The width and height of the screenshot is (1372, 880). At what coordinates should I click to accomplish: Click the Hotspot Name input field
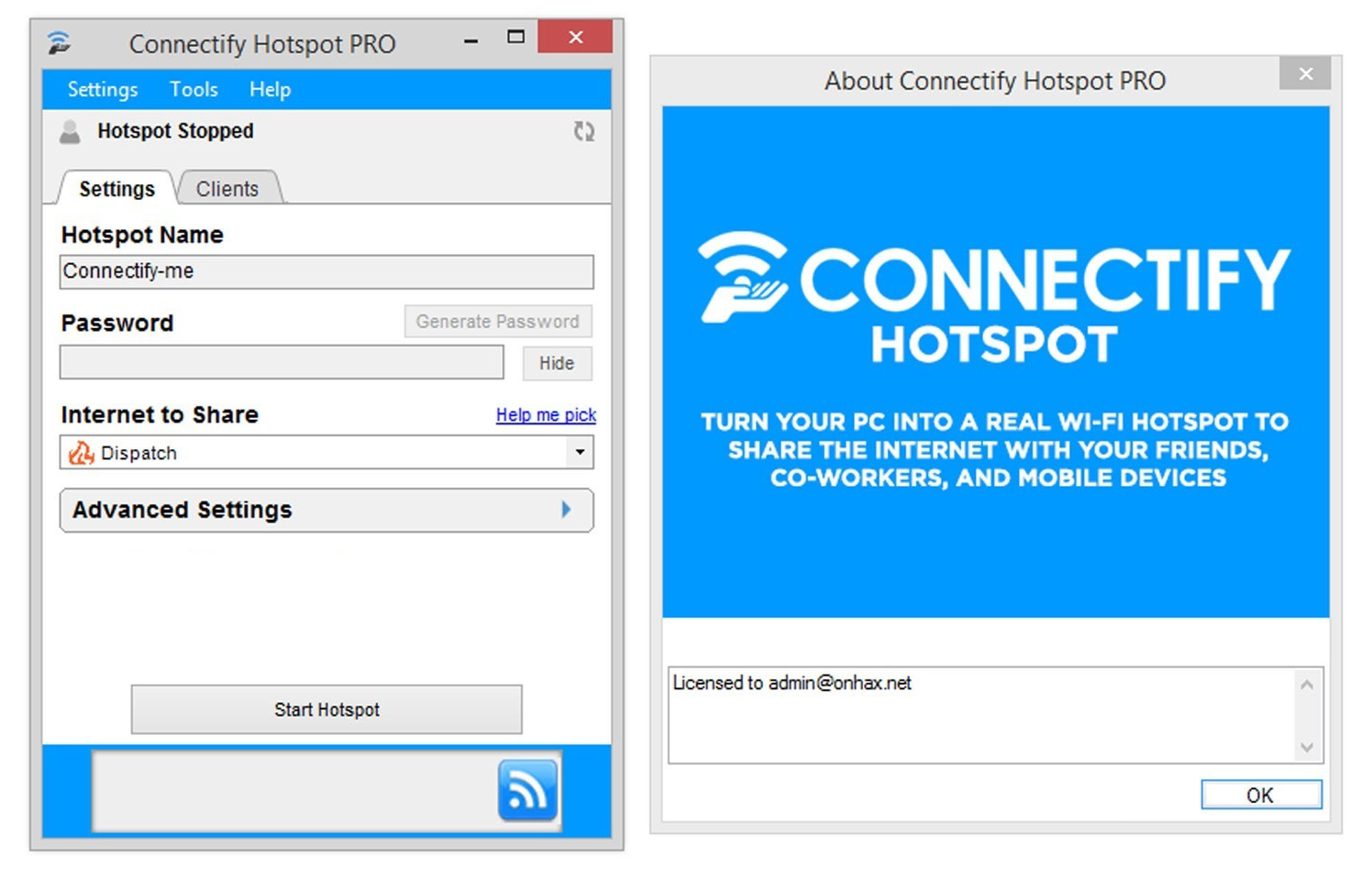click(326, 272)
